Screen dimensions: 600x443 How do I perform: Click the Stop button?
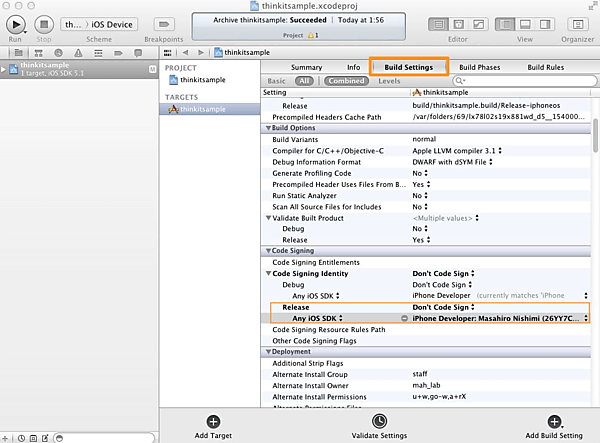point(43,23)
